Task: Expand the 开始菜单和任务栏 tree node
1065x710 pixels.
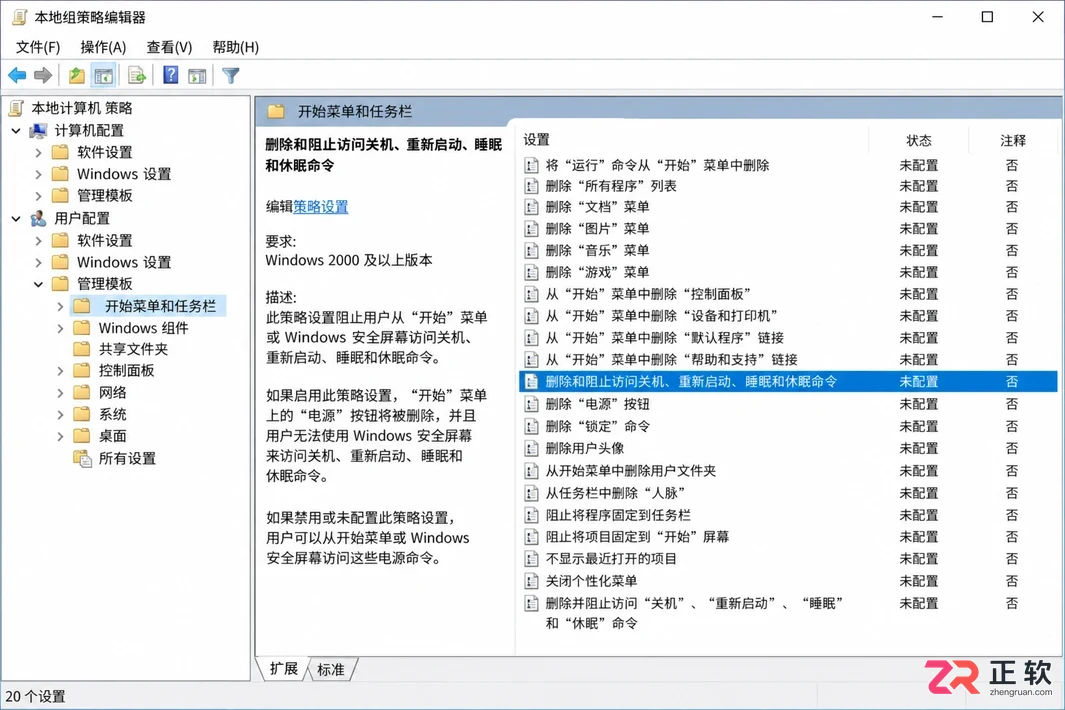Action: [x=60, y=306]
